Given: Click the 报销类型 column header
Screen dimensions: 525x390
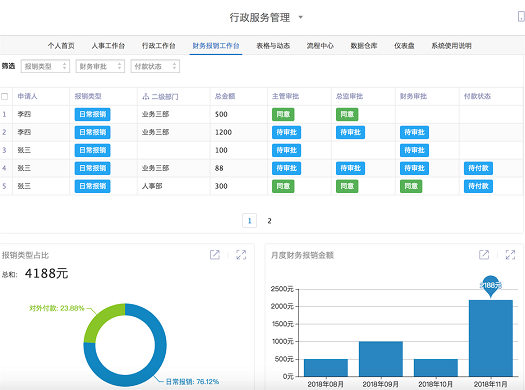Looking at the screenshot, I should point(88,96).
